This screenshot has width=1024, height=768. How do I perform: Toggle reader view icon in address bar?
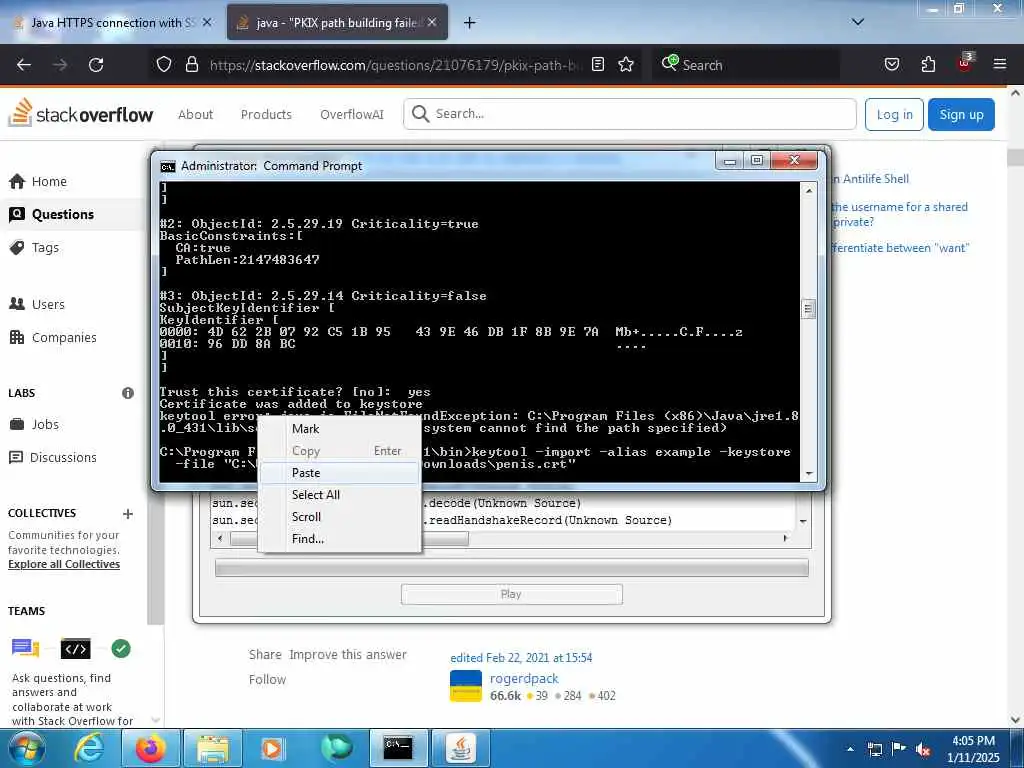[x=598, y=65]
